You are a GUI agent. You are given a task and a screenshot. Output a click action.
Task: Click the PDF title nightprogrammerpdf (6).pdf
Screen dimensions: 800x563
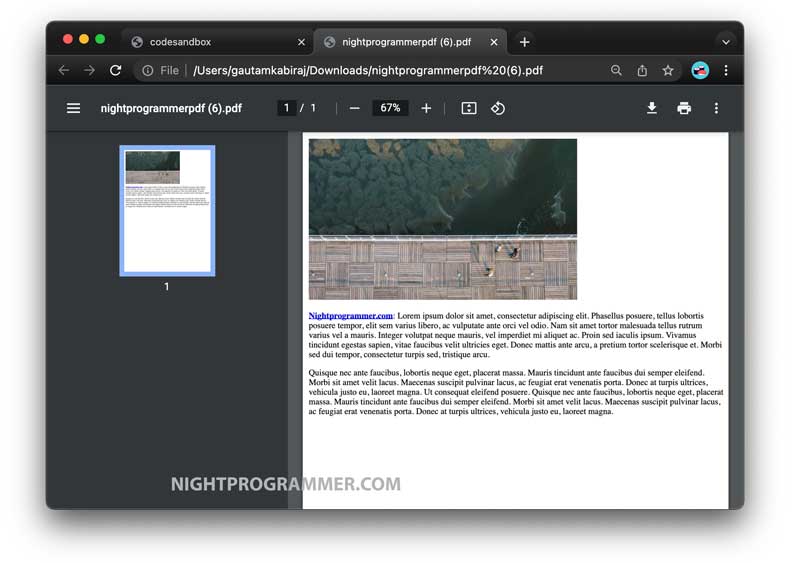171,108
